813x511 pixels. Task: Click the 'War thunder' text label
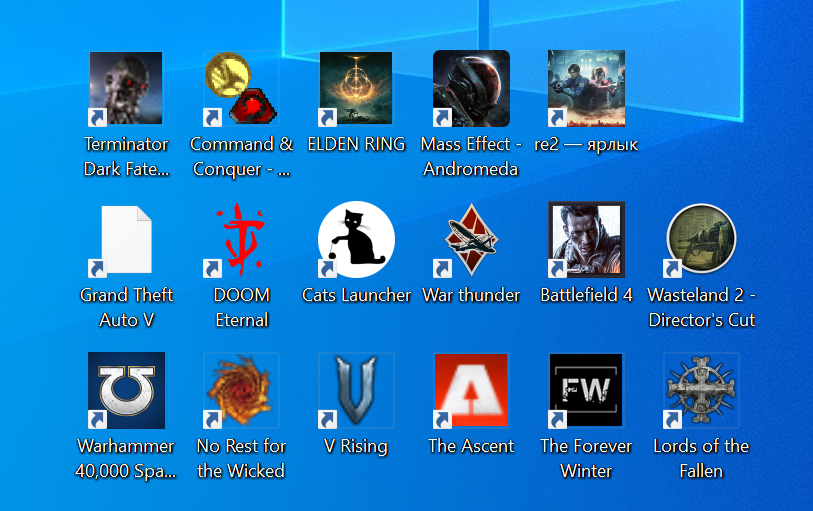pyautogui.click(x=471, y=295)
